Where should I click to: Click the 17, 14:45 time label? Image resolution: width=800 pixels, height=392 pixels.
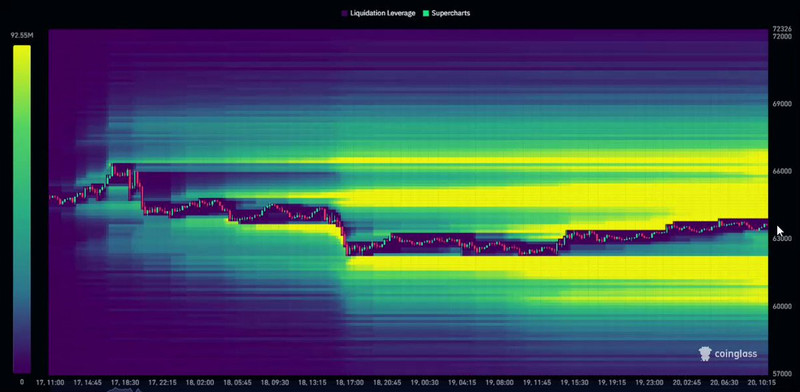click(88, 382)
